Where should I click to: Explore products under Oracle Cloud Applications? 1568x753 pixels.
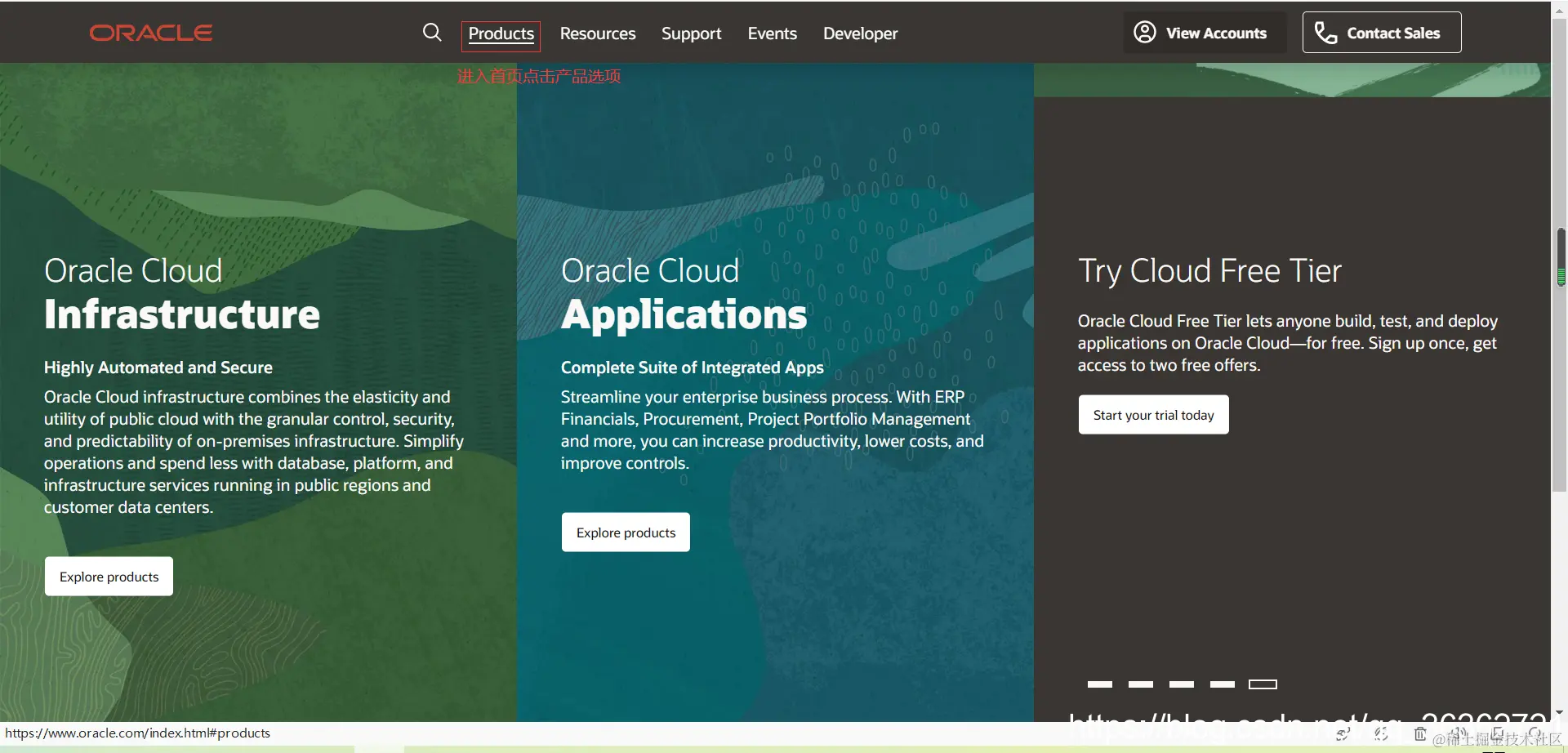(626, 532)
